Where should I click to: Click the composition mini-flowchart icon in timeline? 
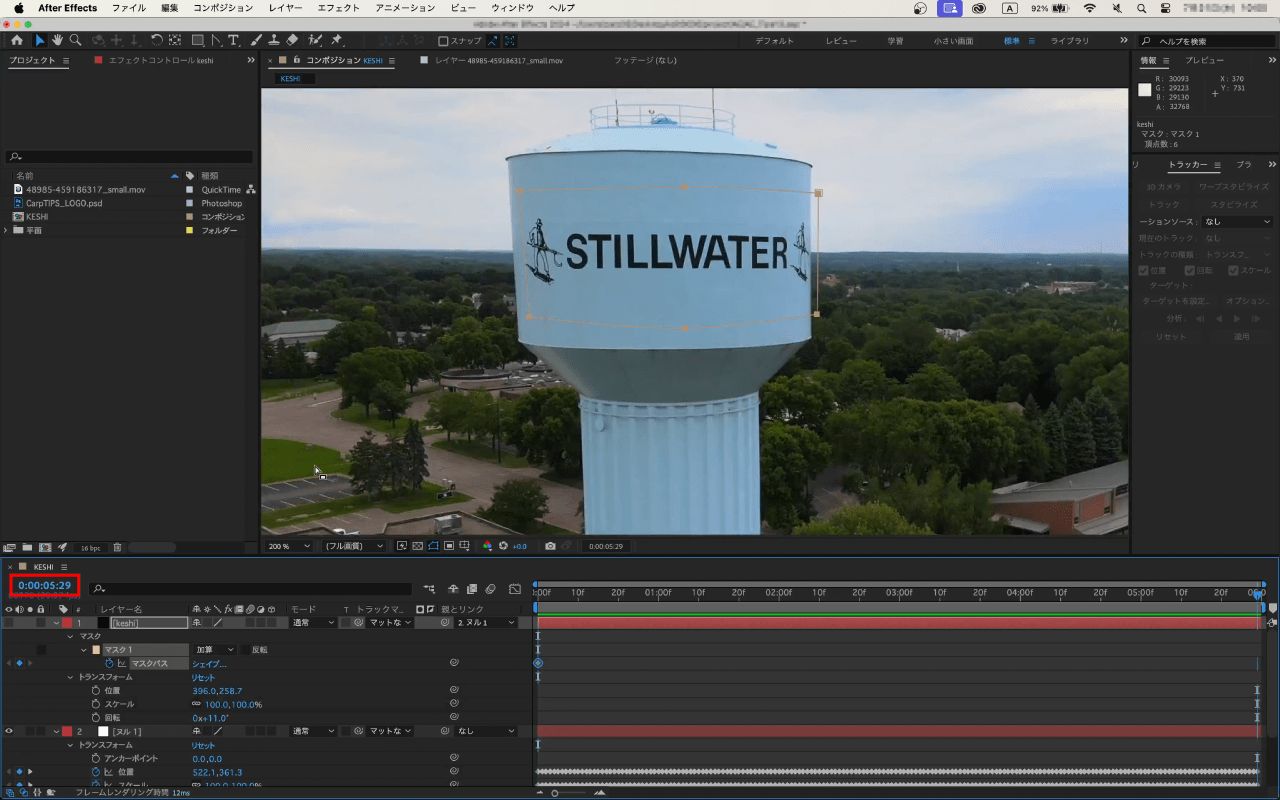coord(430,589)
